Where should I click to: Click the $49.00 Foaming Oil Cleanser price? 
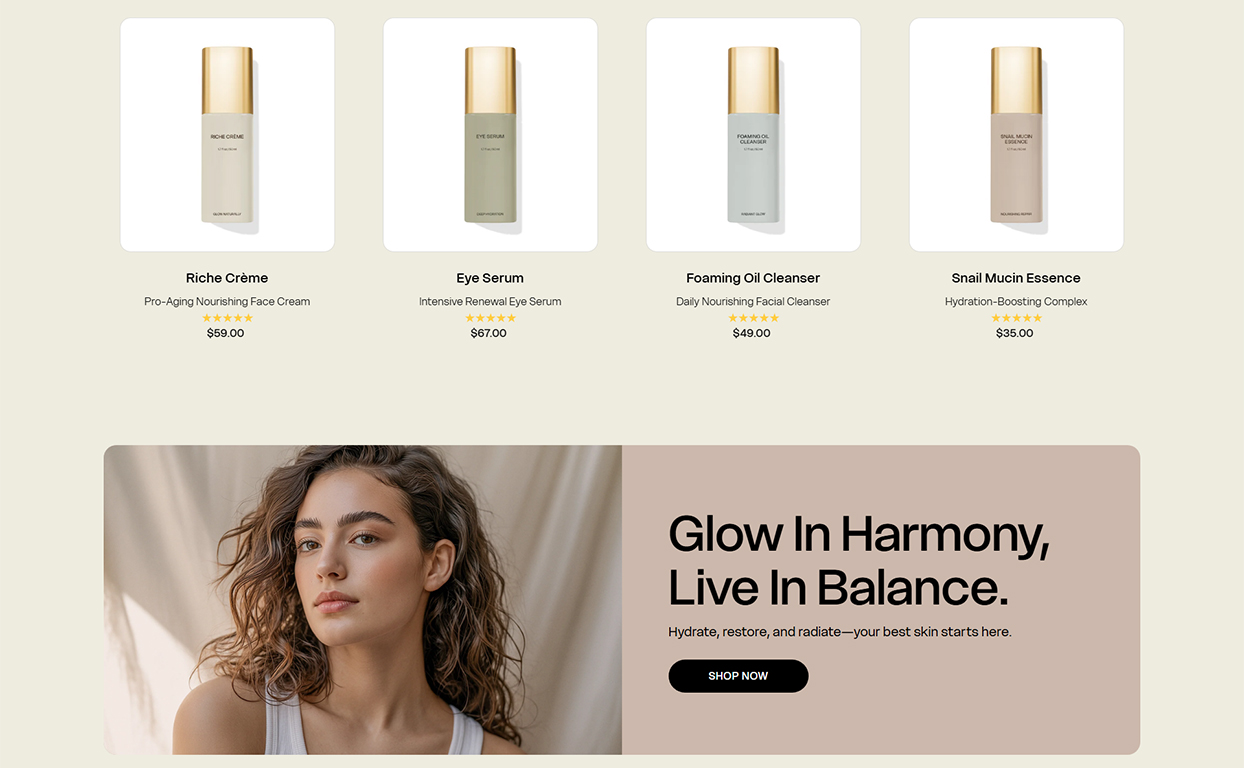(x=752, y=333)
